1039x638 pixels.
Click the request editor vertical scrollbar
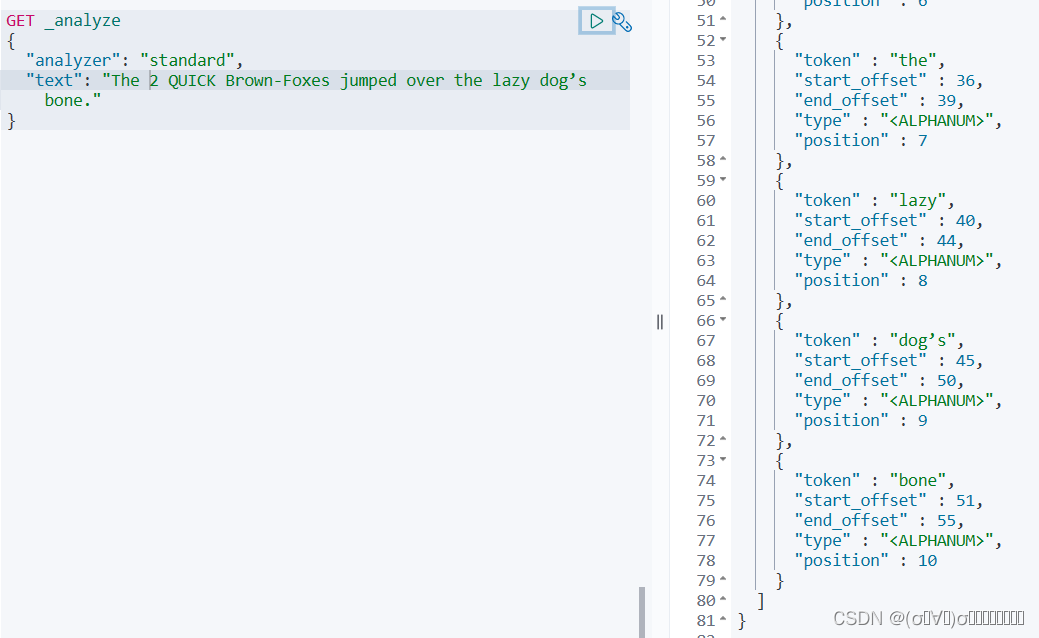641,612
